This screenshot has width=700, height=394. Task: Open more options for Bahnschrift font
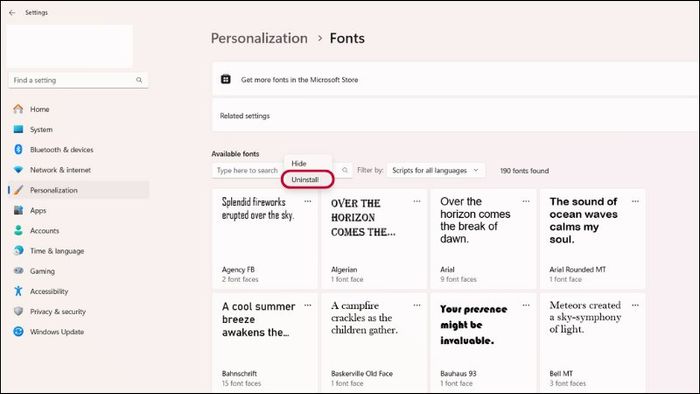(x=308, y=306)
